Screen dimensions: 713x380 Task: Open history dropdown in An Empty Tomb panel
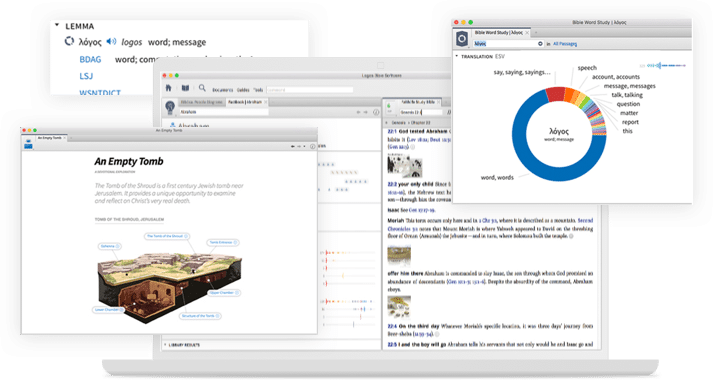click(x=304, y=146)
